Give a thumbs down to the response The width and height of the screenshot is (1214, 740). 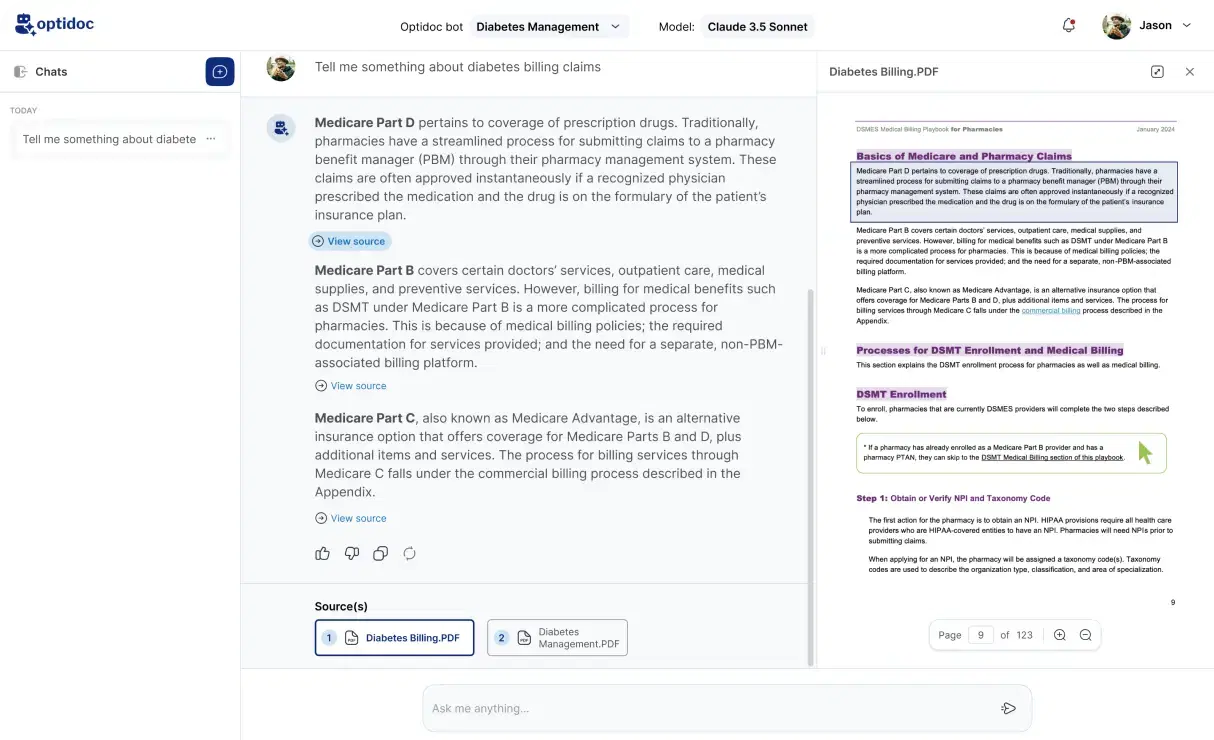pos(352,553)
